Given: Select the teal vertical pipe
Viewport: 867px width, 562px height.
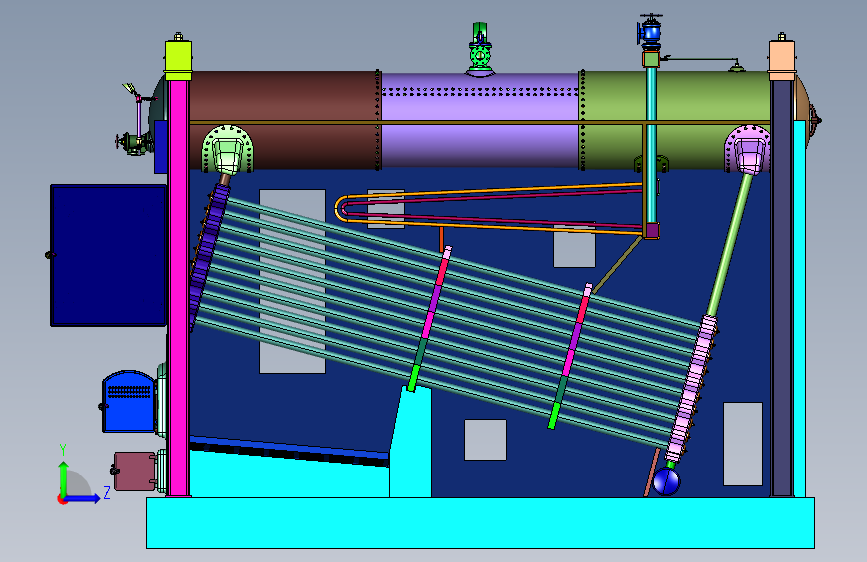Looking at the screenshot, I should pyautogui.click(x=651, y=145).
